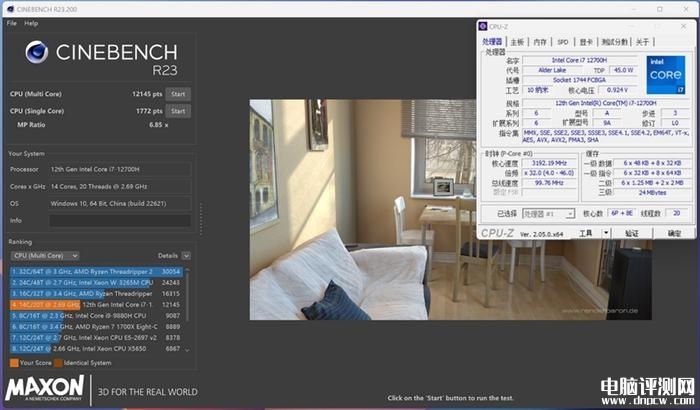Click the CPU-Z 确定 button
The height and width of the screenshot is (410, 700).
tap(675, 233)
